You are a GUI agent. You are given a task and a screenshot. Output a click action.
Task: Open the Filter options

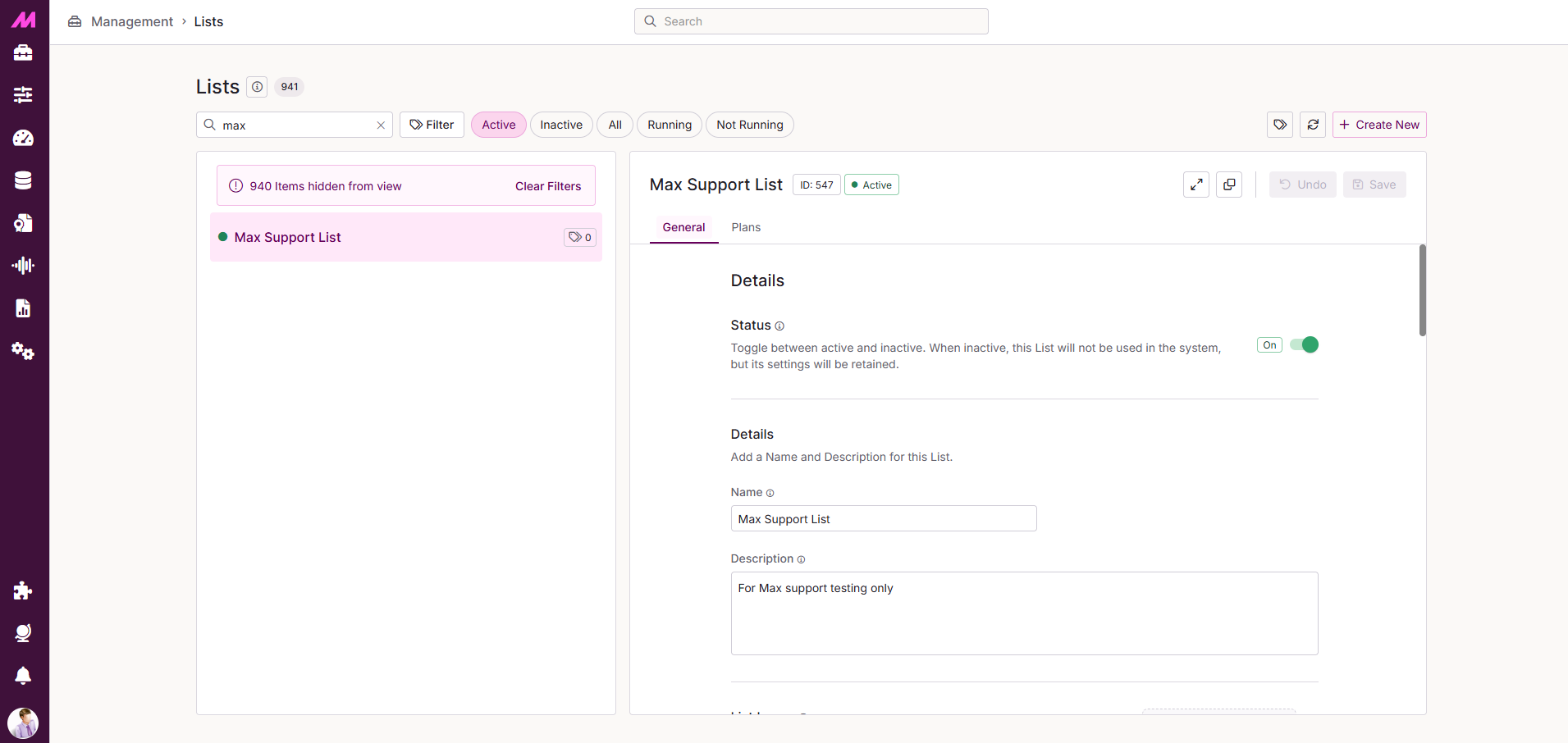[x=432, y=125]
